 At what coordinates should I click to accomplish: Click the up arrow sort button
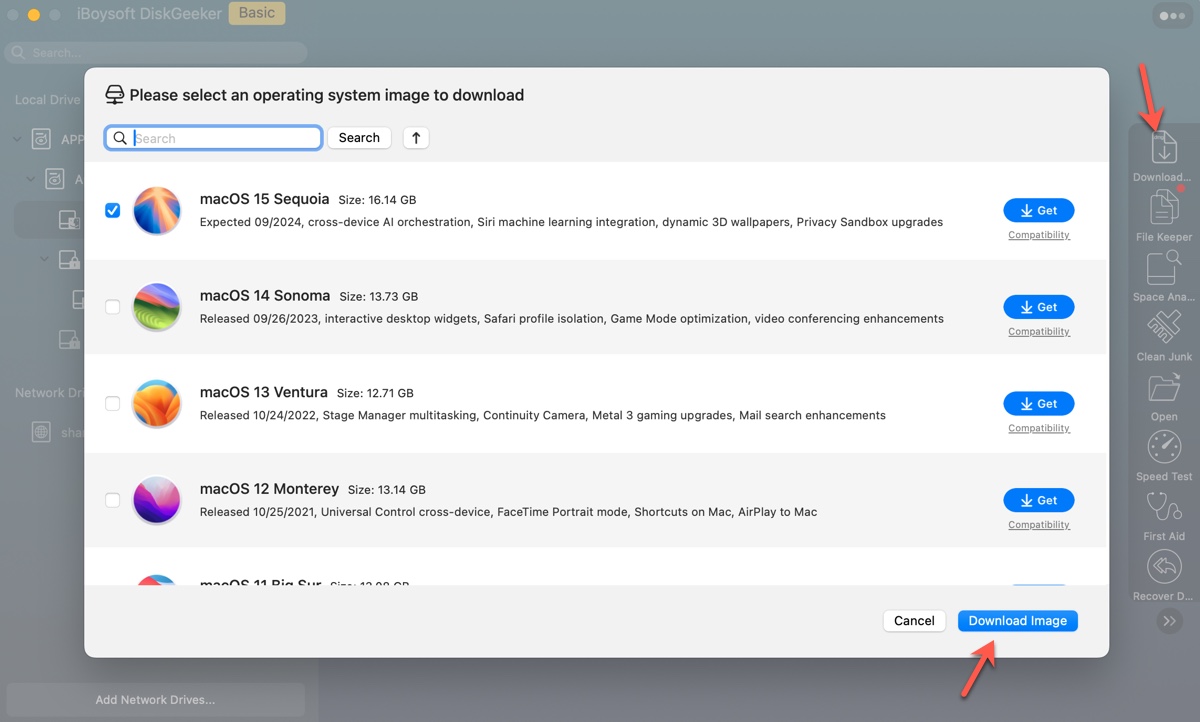416,138
